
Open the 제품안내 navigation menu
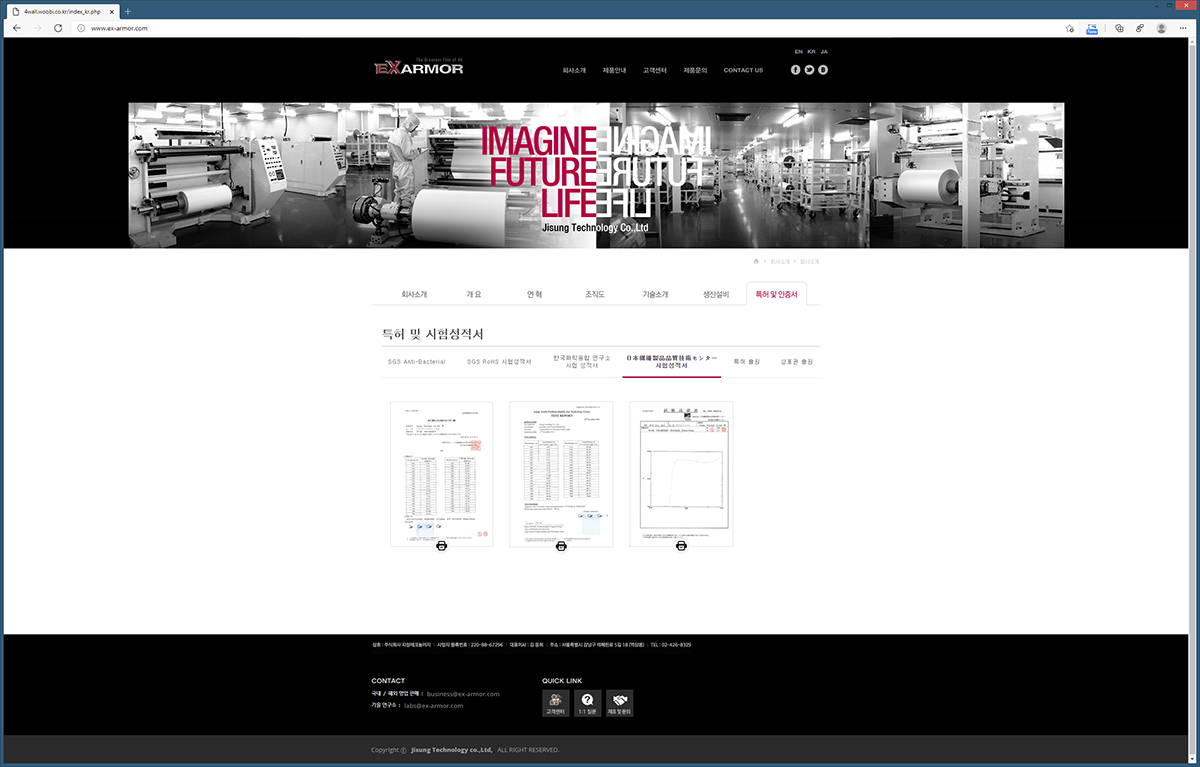614,70
